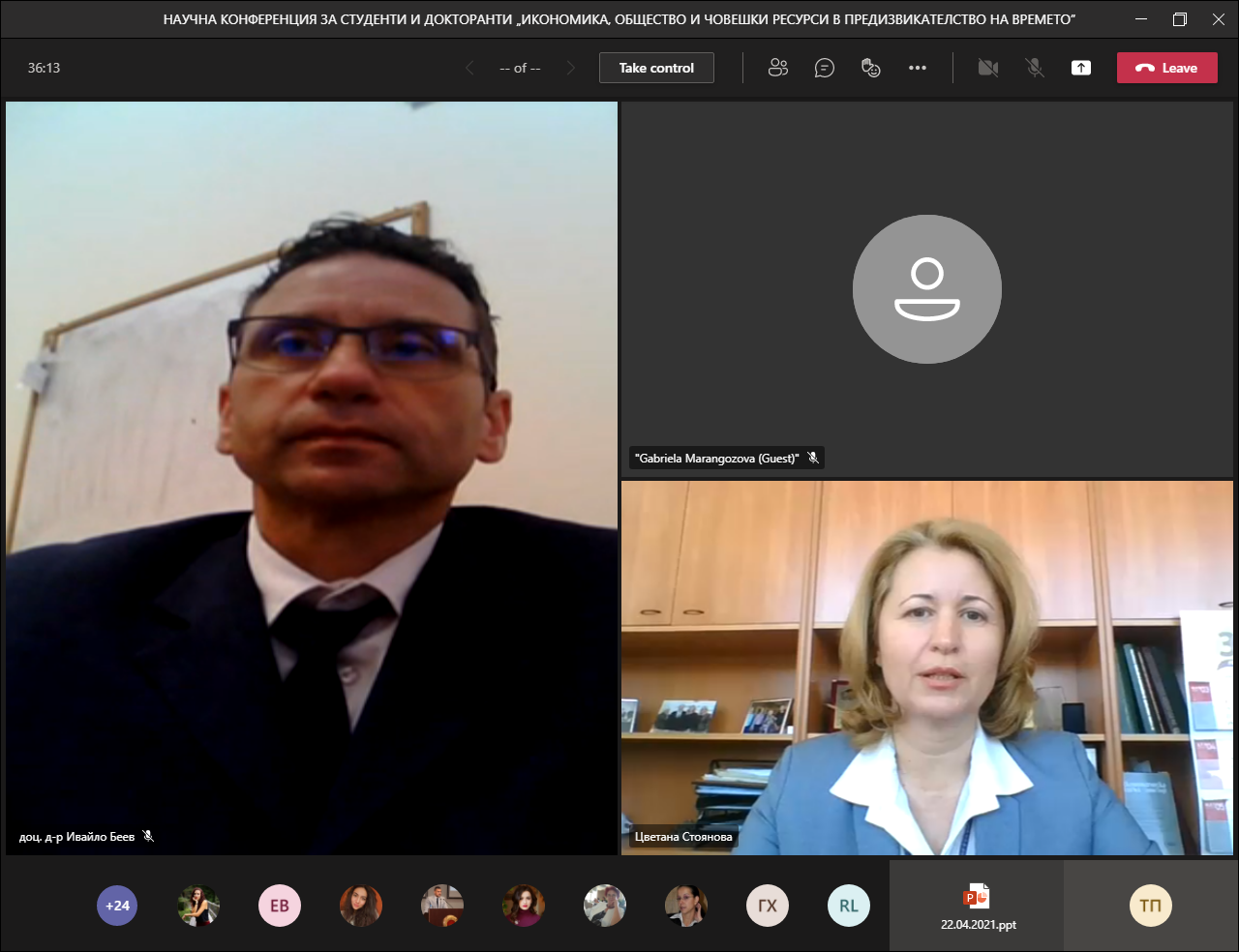Toggle the camera on
1239x952 pixels.
988,68
